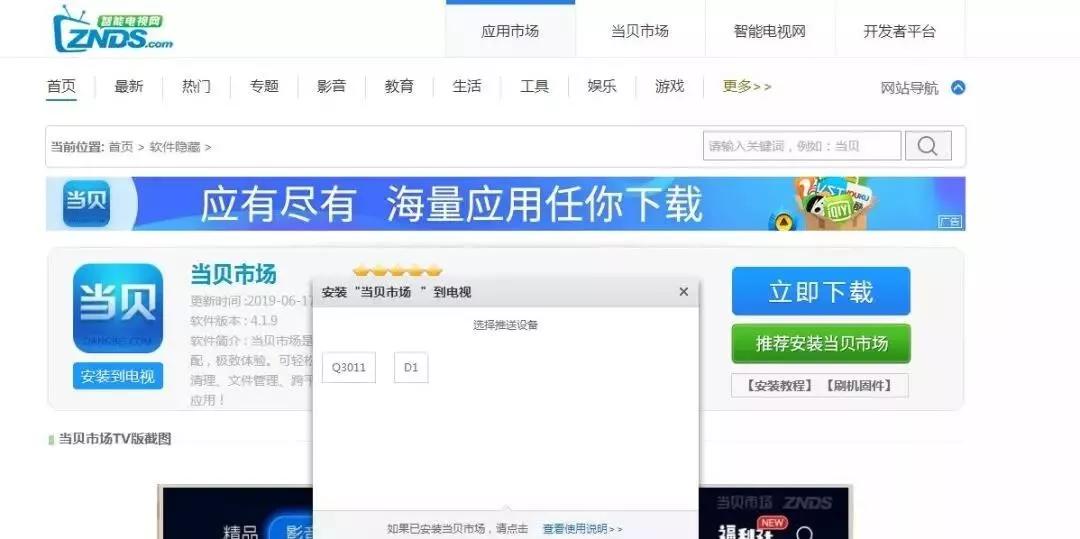Select the 专题 navigation item
Screen dimensions: 1080x539
point(264,87)
